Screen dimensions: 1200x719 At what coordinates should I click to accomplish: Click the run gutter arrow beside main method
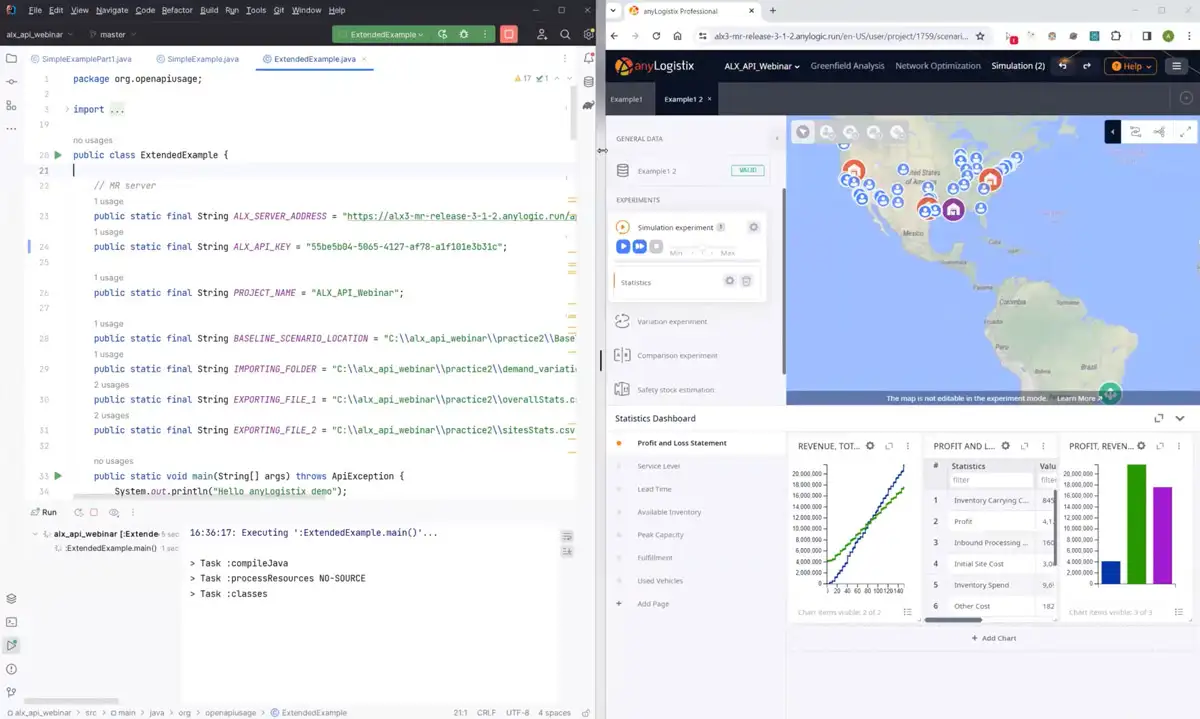pos(58,476)
